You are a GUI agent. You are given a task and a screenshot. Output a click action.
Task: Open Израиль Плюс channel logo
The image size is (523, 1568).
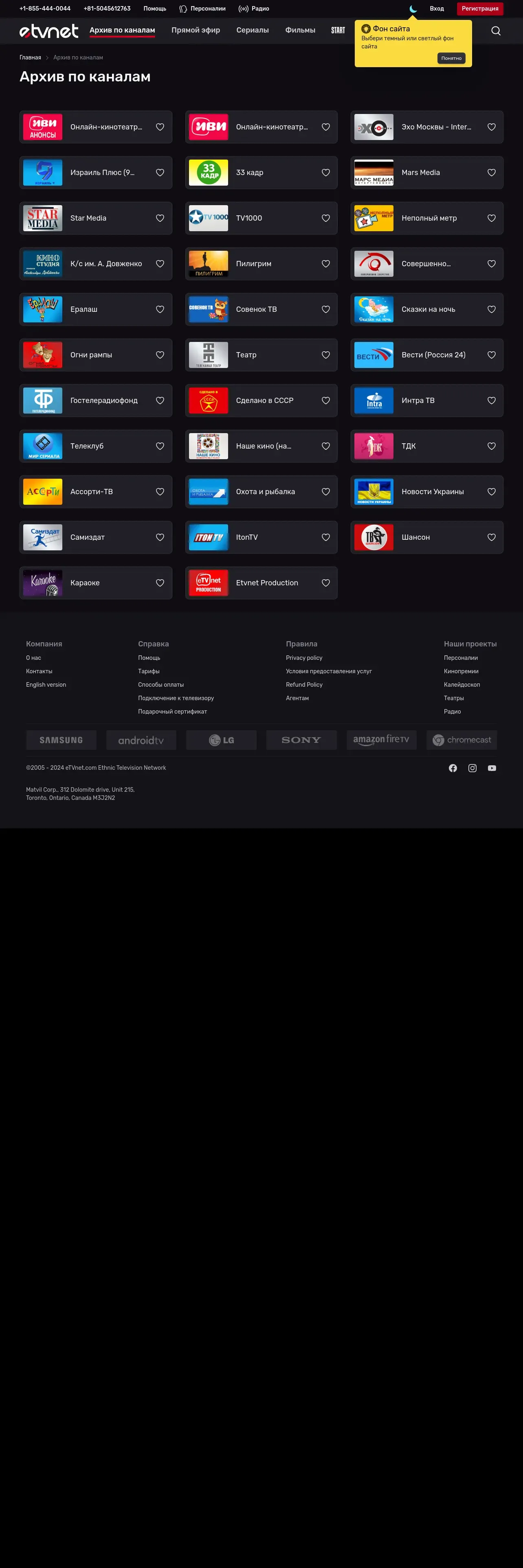[x=43, y=173]
